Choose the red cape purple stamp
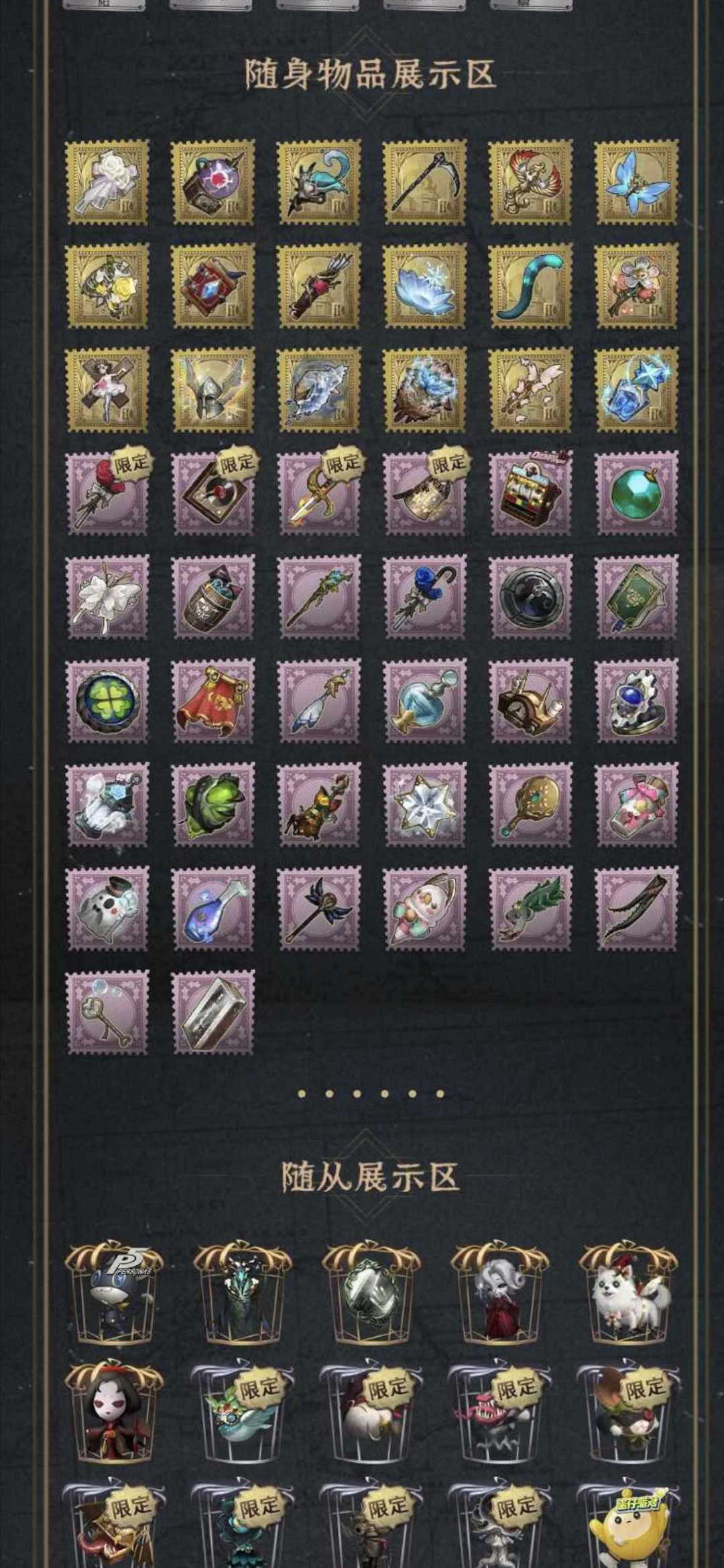The image size is (724, 1568). (x=213, y=701)
